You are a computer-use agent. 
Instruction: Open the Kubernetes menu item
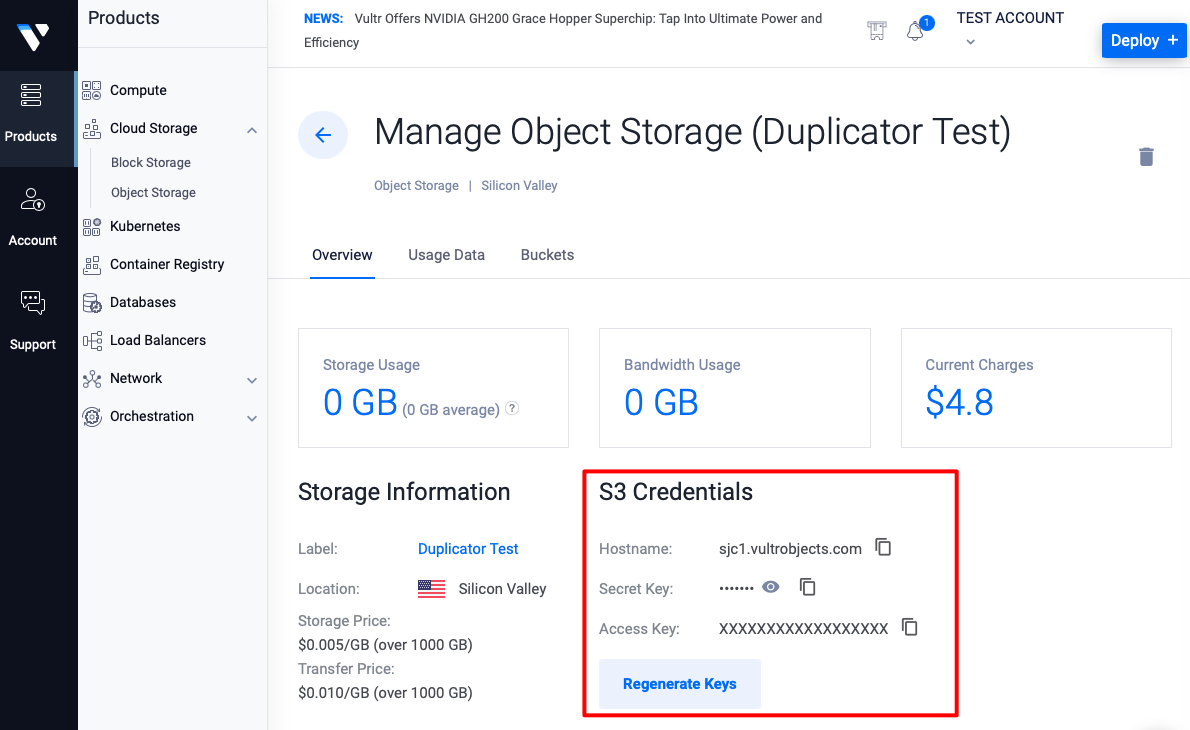tap(145, 226)
